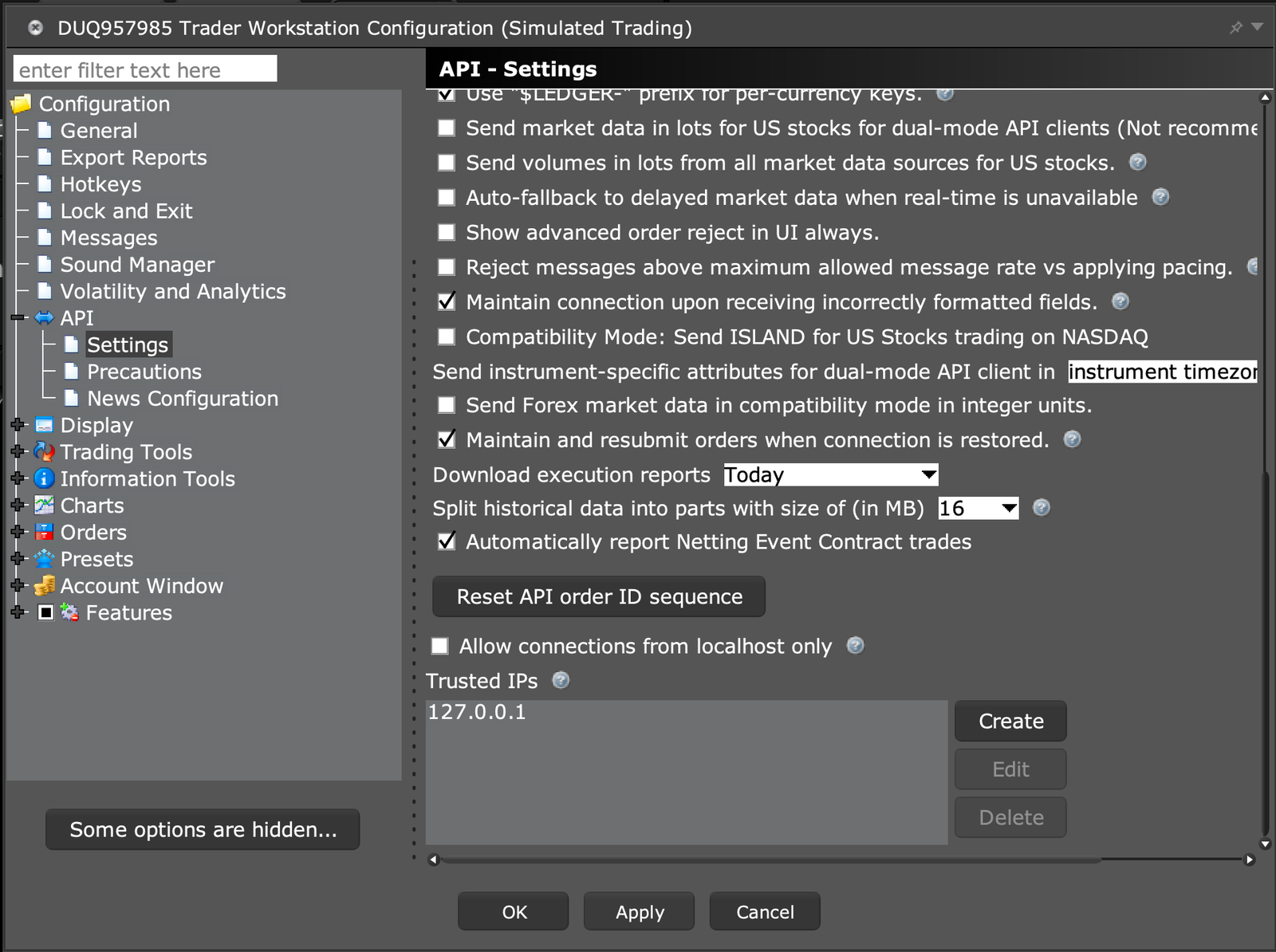Click Create trusted IP button
1276x952 pixels.
click(1010, 721)
